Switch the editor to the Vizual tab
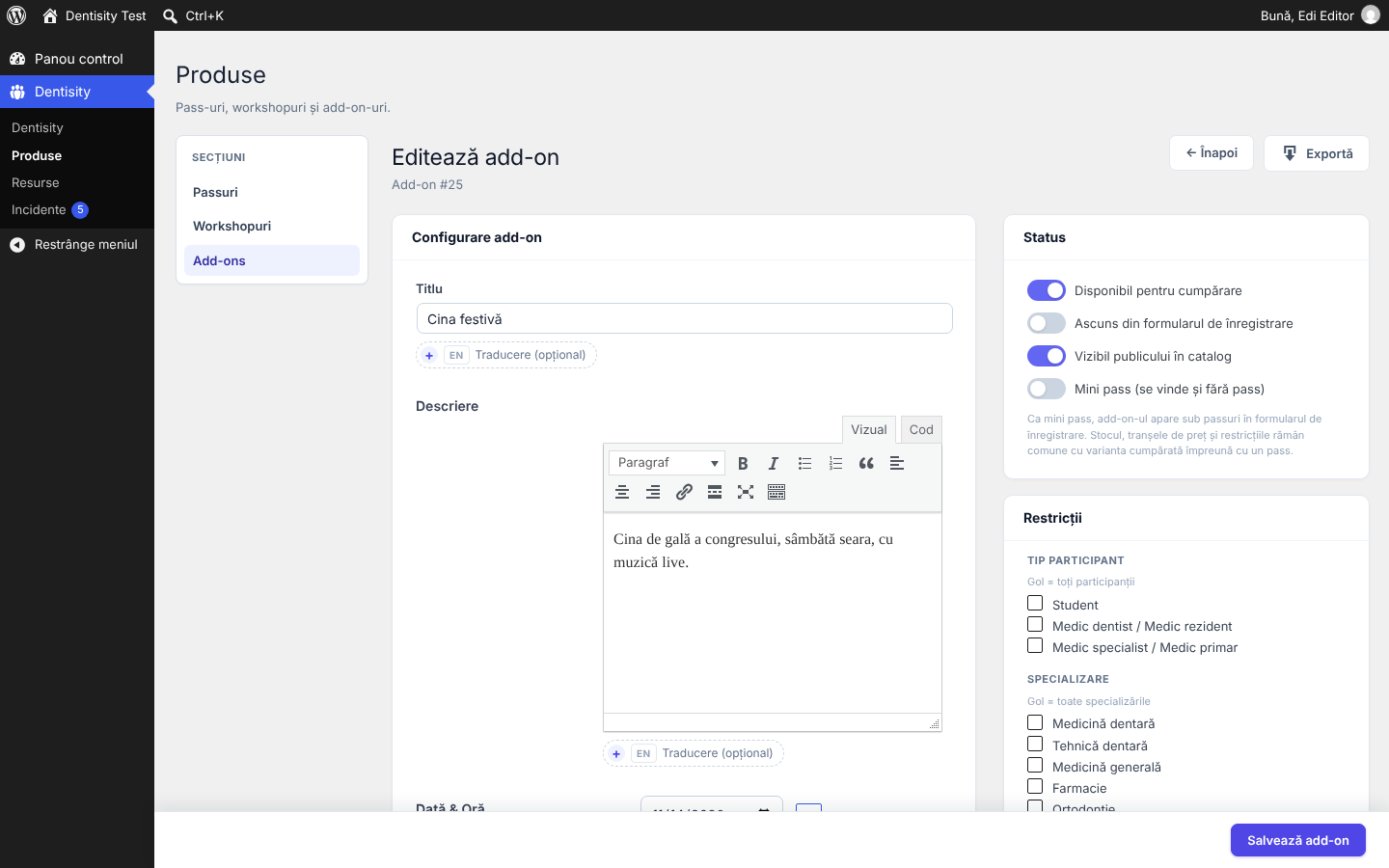The image size is (1389, 868). (869, 429)
